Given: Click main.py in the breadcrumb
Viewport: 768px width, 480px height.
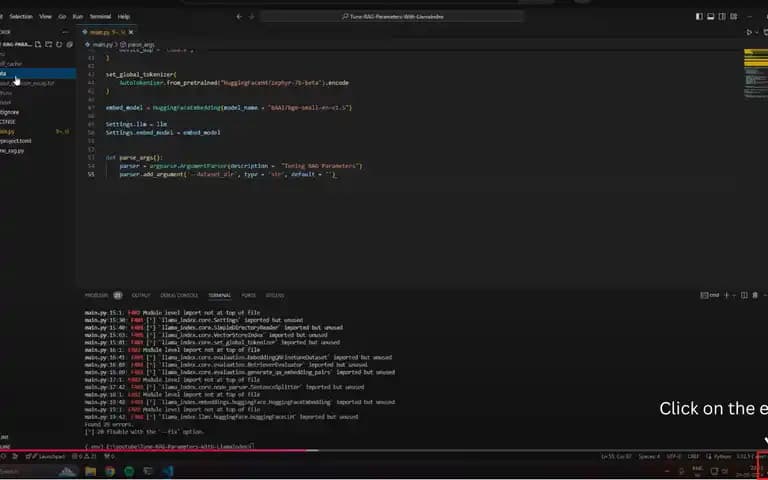Looking at the screenshot, I should [x=102, y=45].
